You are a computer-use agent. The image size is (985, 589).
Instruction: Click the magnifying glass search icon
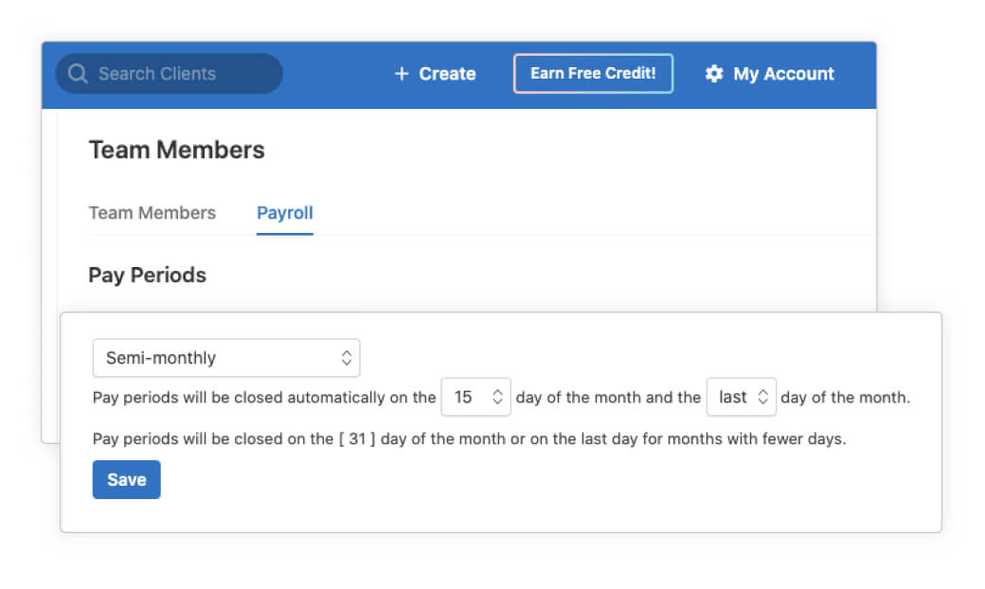pyautogui.click(x=77, y=73)
